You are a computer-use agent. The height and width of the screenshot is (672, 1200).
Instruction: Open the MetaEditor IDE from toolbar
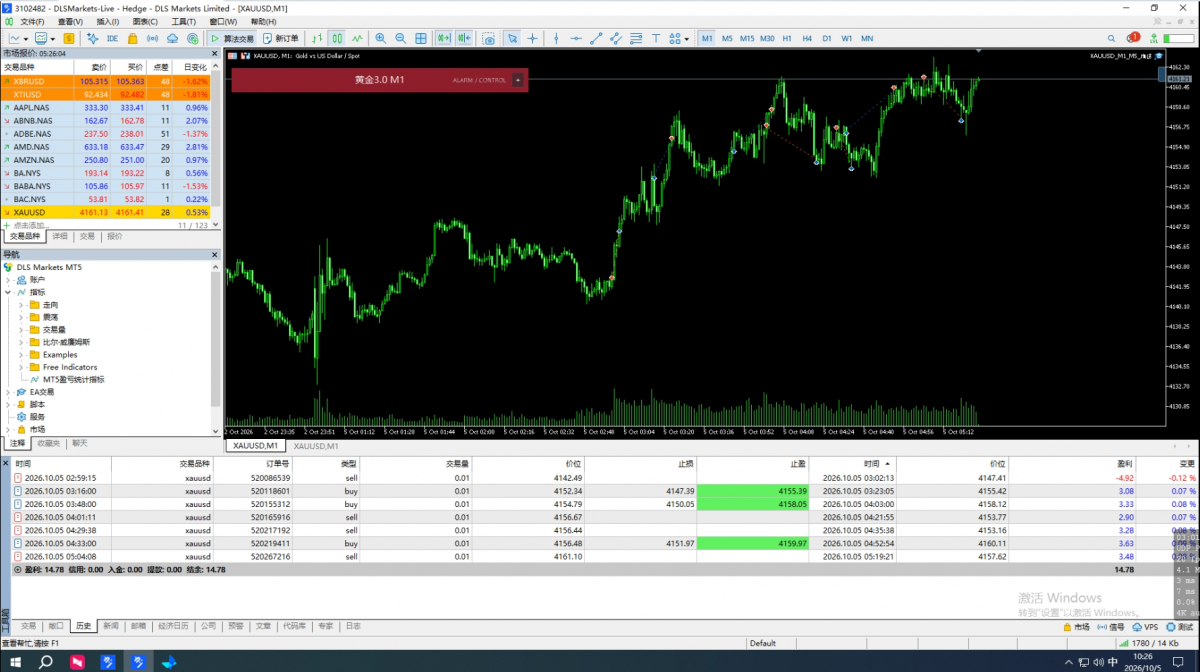112,38
